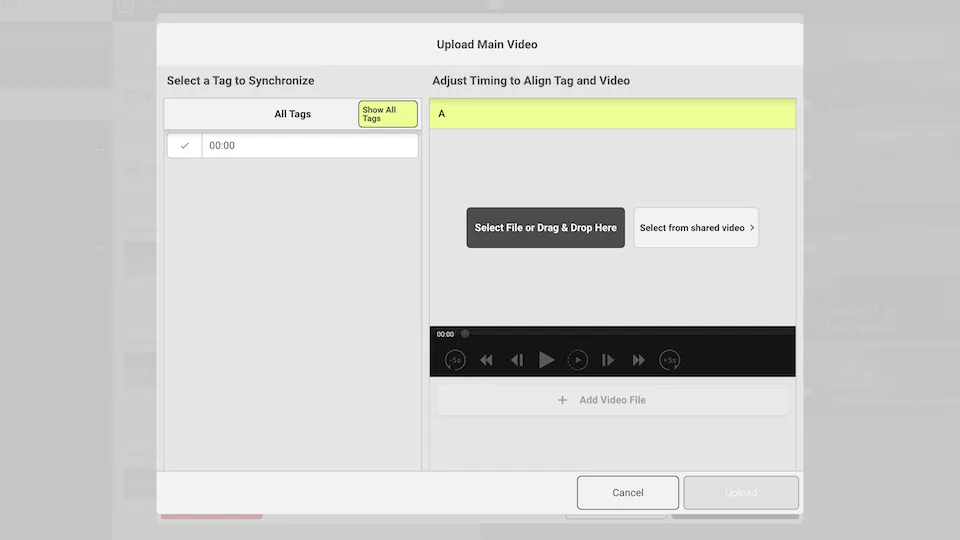Click the plus icon beside Add Video File

tap(562, 400)
